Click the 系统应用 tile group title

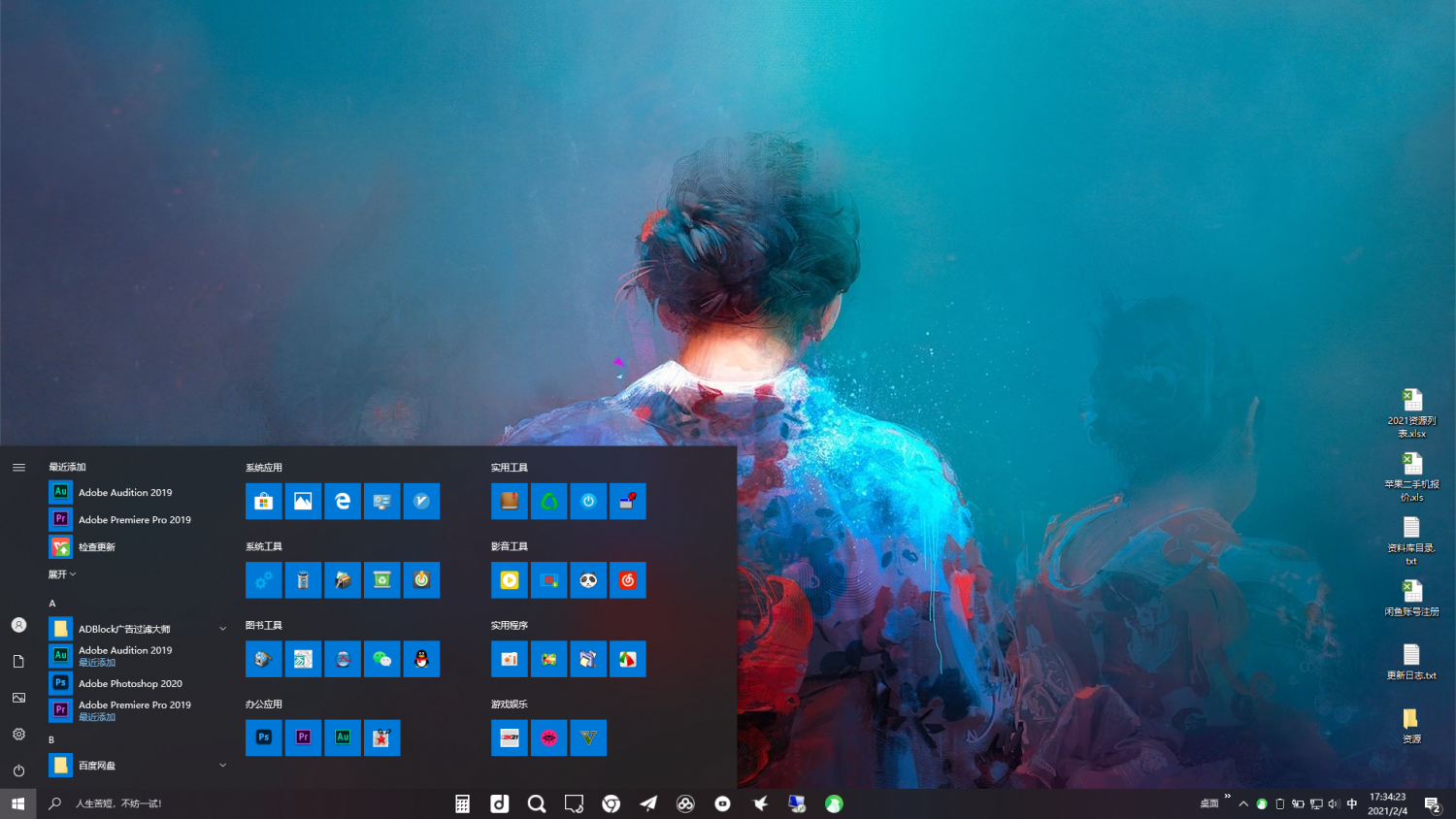[x=264, y=468]
